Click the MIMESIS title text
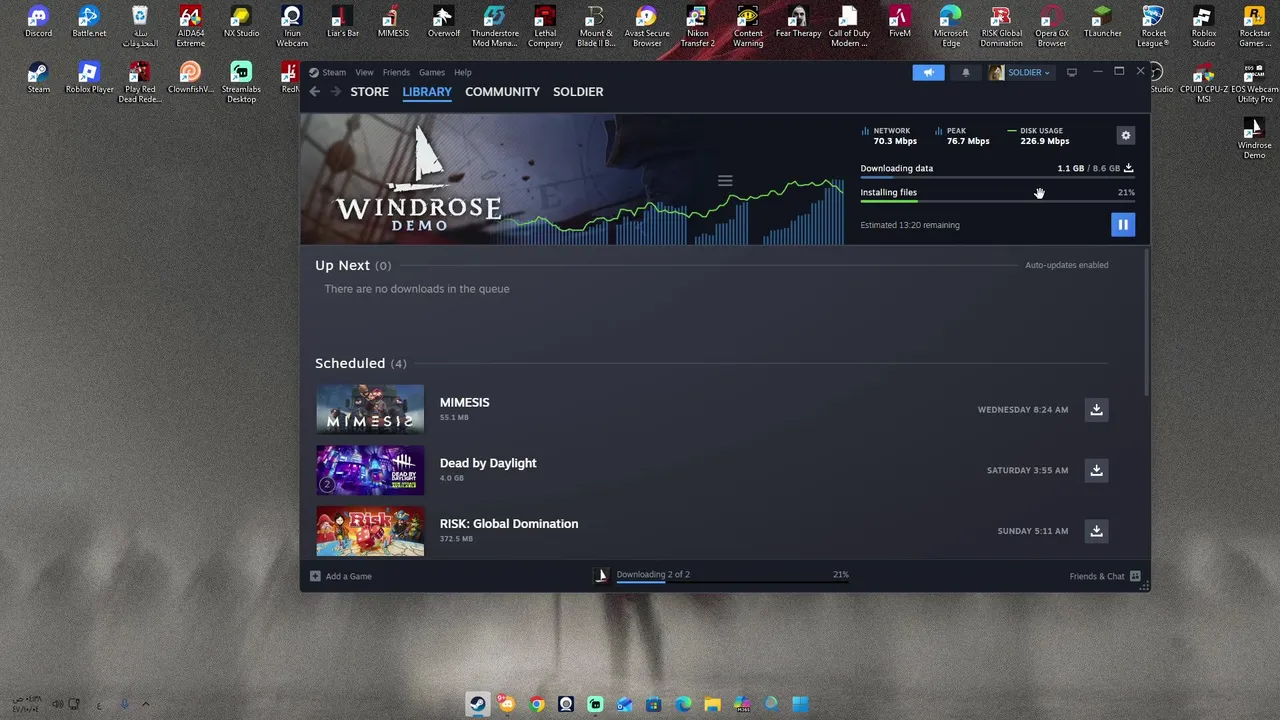 tap(464, 402)
